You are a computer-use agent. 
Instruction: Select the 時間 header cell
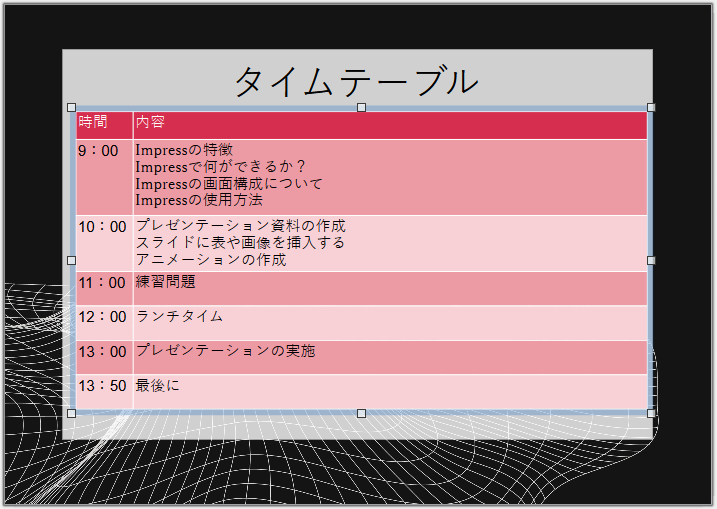tap(104, 125)
